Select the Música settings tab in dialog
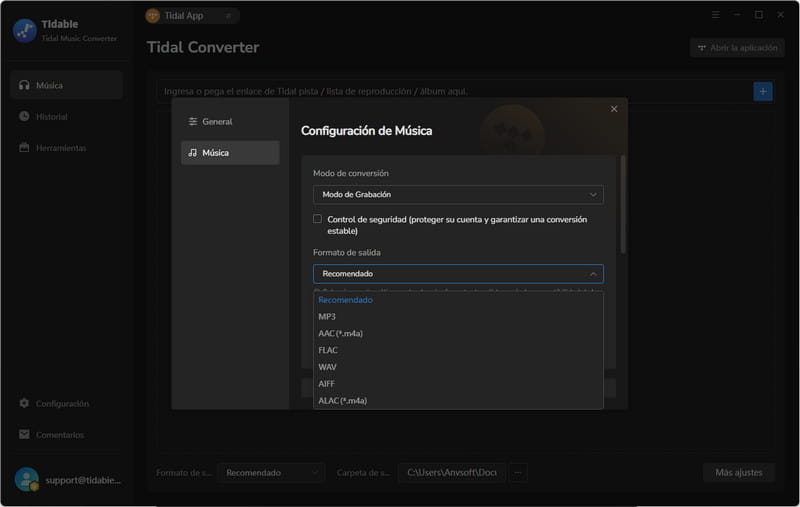 230,153
